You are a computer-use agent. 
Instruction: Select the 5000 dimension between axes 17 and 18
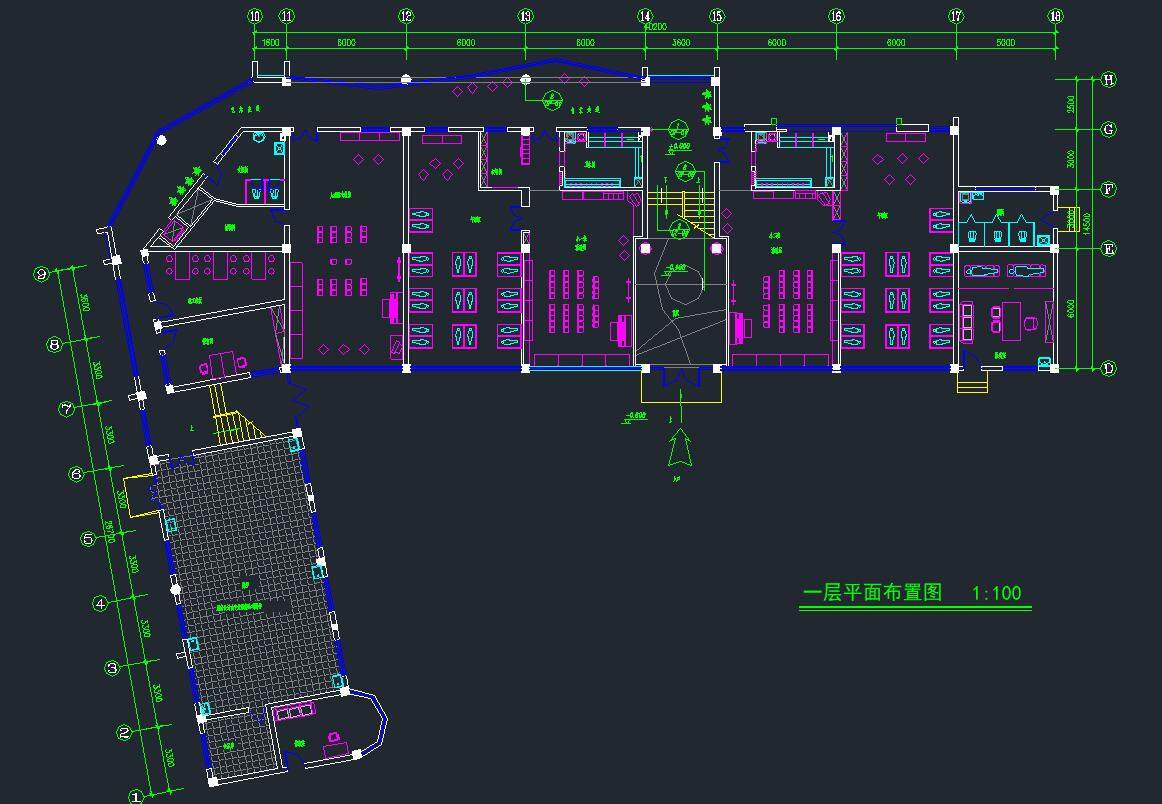(1005, 43)
